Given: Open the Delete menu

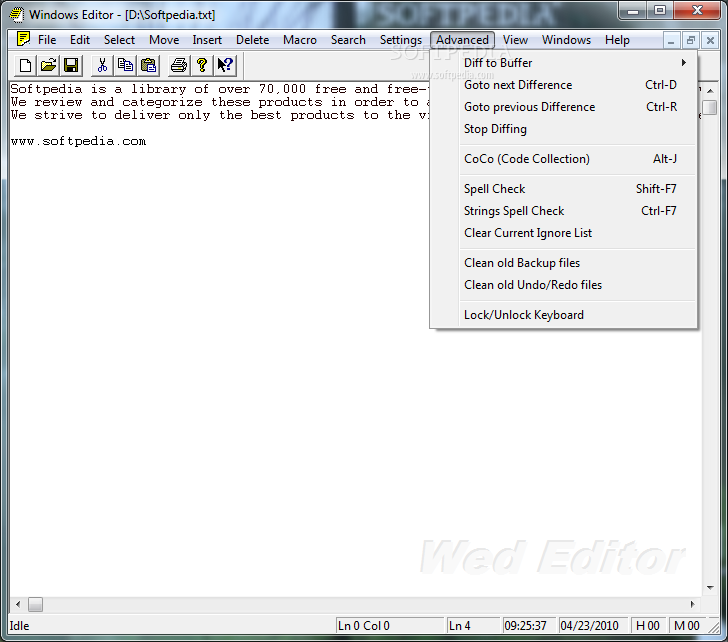Looking at the screenshot, I should [x=253, y=40].
